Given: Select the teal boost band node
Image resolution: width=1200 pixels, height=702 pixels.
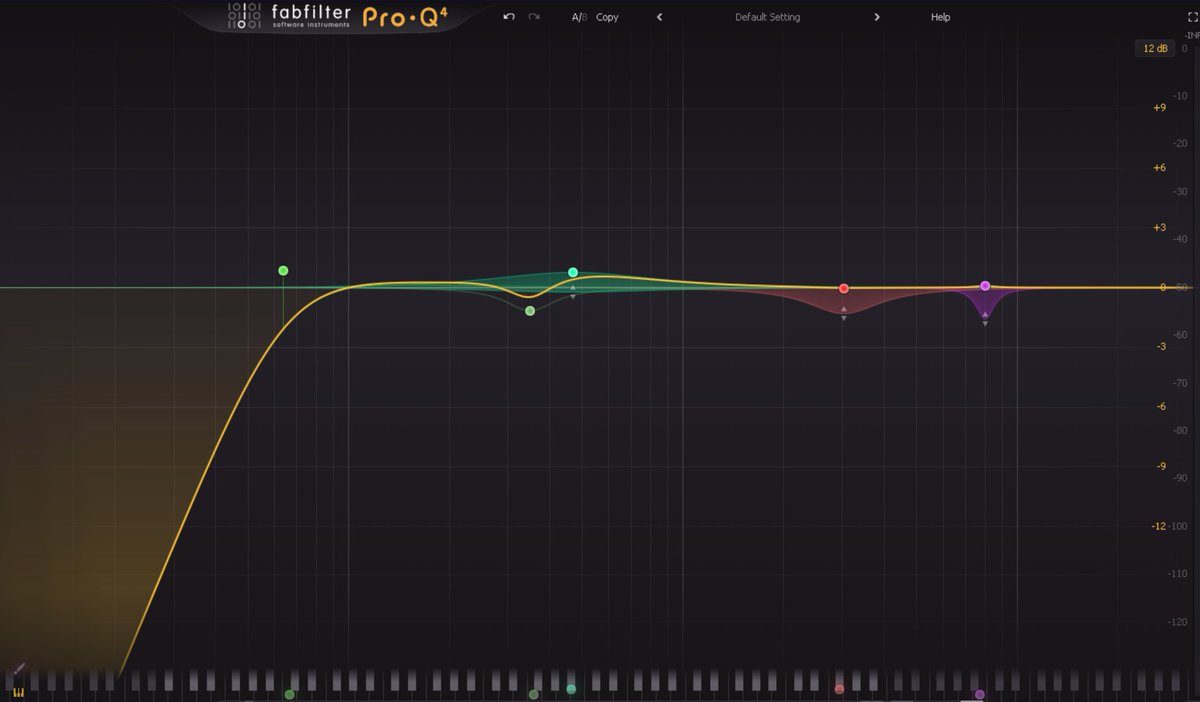Looking at the screenshot, I should 573,272.
